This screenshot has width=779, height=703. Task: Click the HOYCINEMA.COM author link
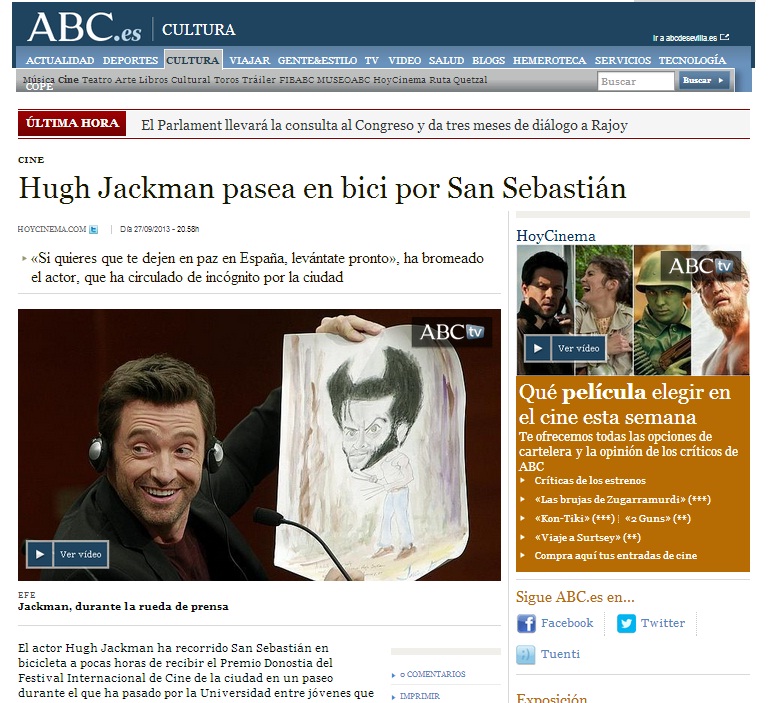(x=52, y=229)
